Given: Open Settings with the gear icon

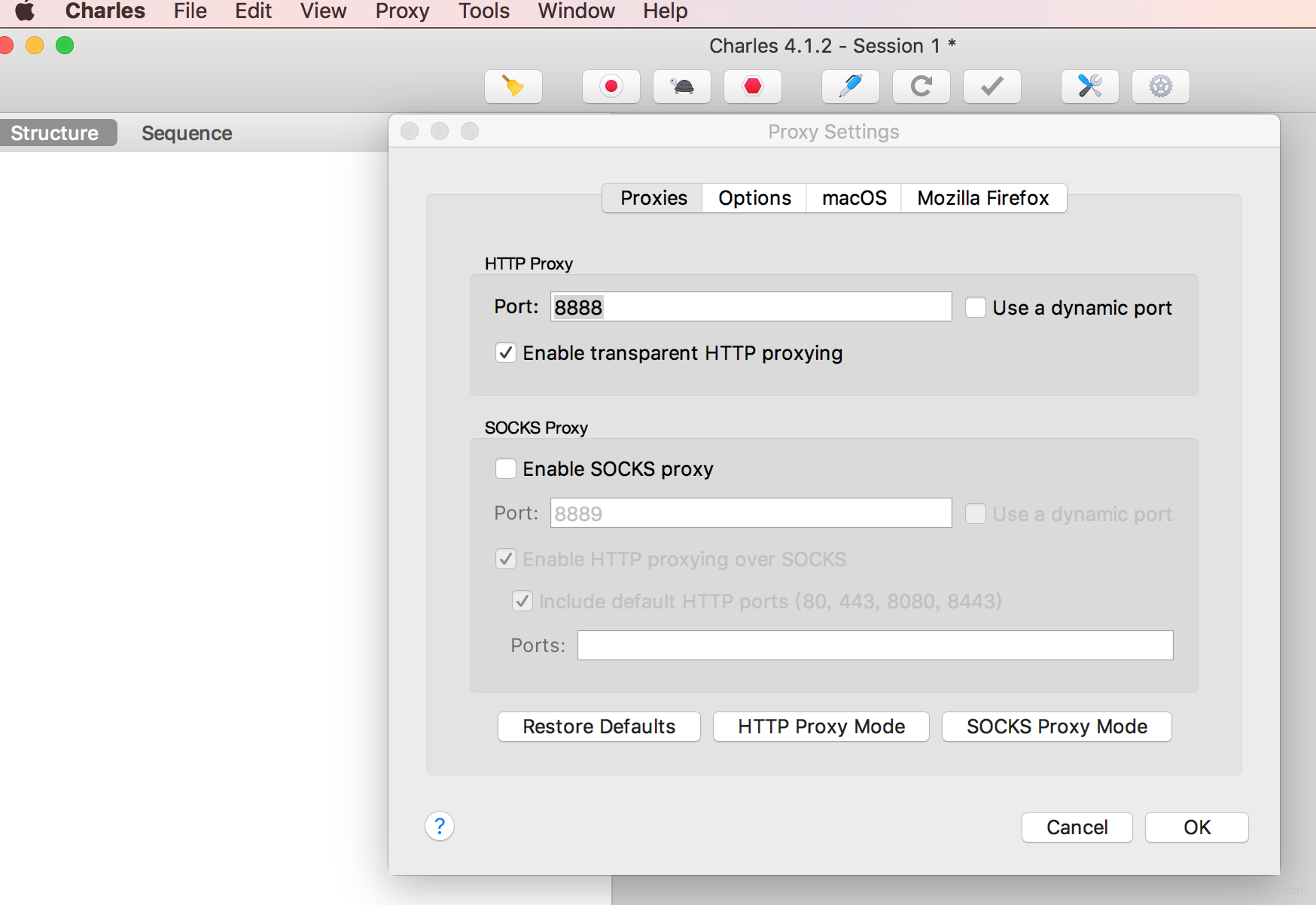Looking at the screenshot, I should pyautogui.click(x=1161, y=87).
